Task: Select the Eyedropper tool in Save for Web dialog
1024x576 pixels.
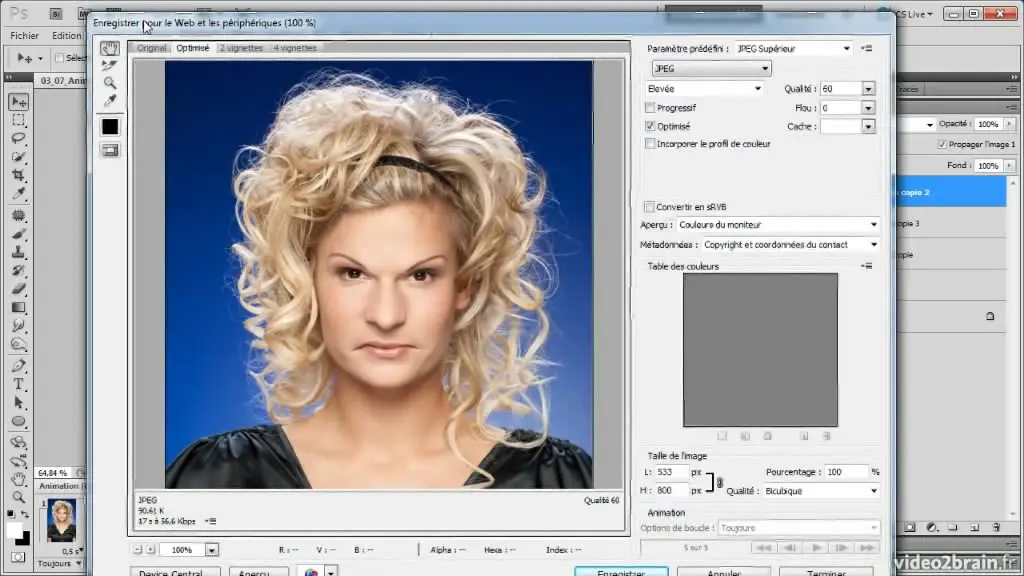Action: (x=110, y=101)
